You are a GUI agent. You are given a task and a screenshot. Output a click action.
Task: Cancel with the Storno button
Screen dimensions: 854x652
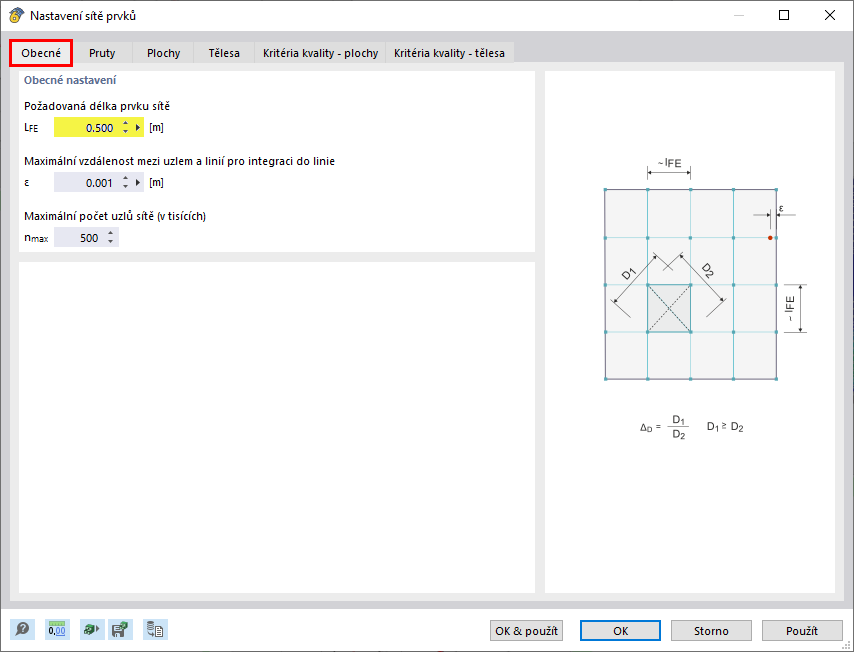(711, 631)
